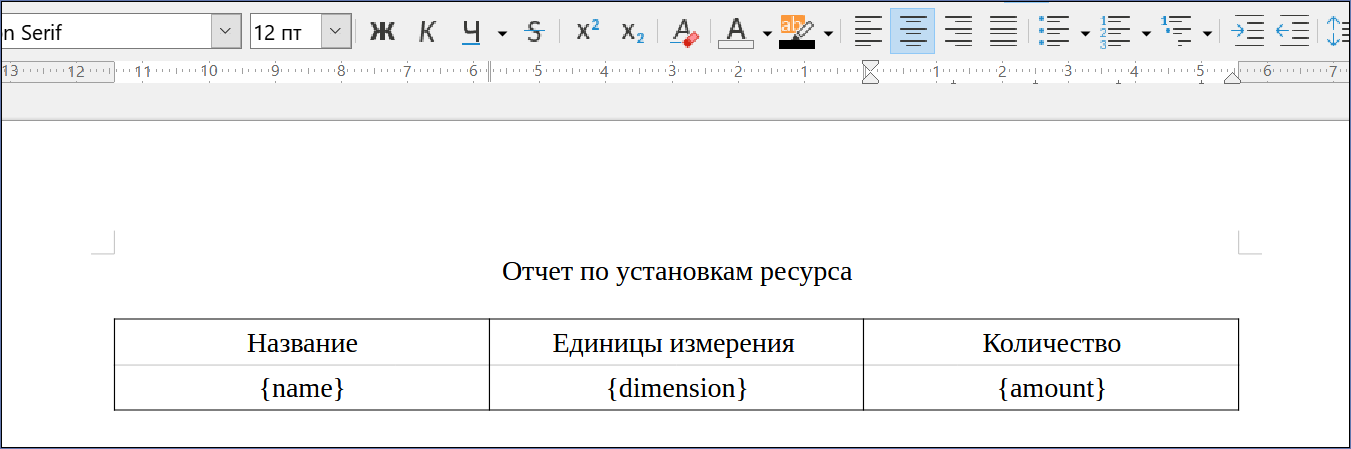Click the 'Количество' header cell

point(1051,343)
